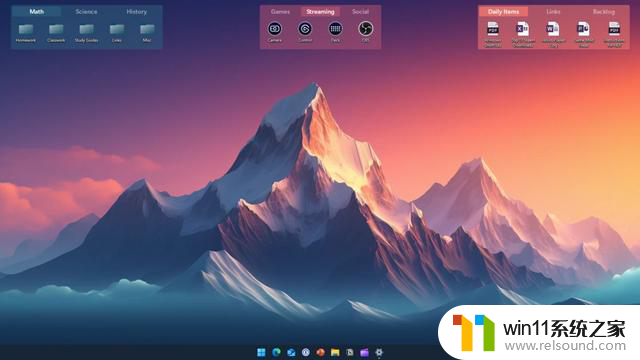Open the Study Guides folder
The image size is (640, 360).
[87, 30]
